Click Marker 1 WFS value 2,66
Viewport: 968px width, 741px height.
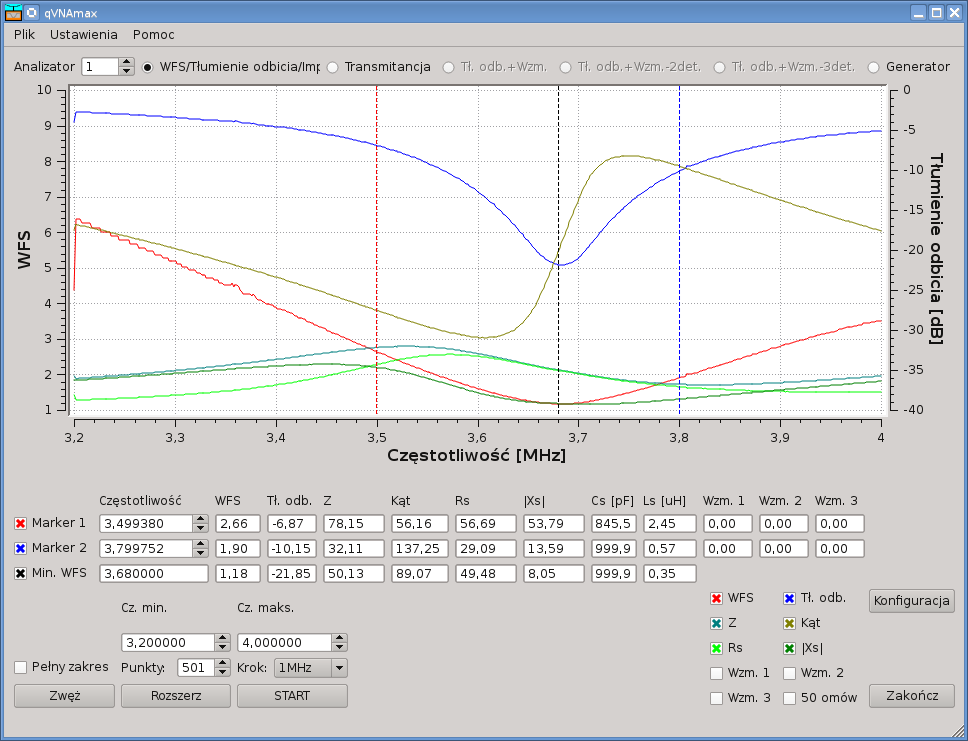coord(238,524)
